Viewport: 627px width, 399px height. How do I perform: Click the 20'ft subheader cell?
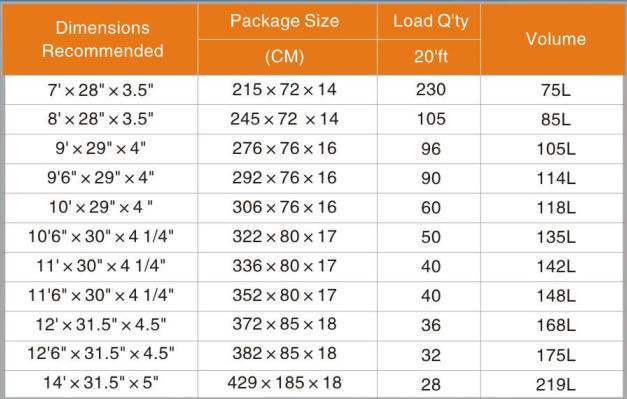429,57
